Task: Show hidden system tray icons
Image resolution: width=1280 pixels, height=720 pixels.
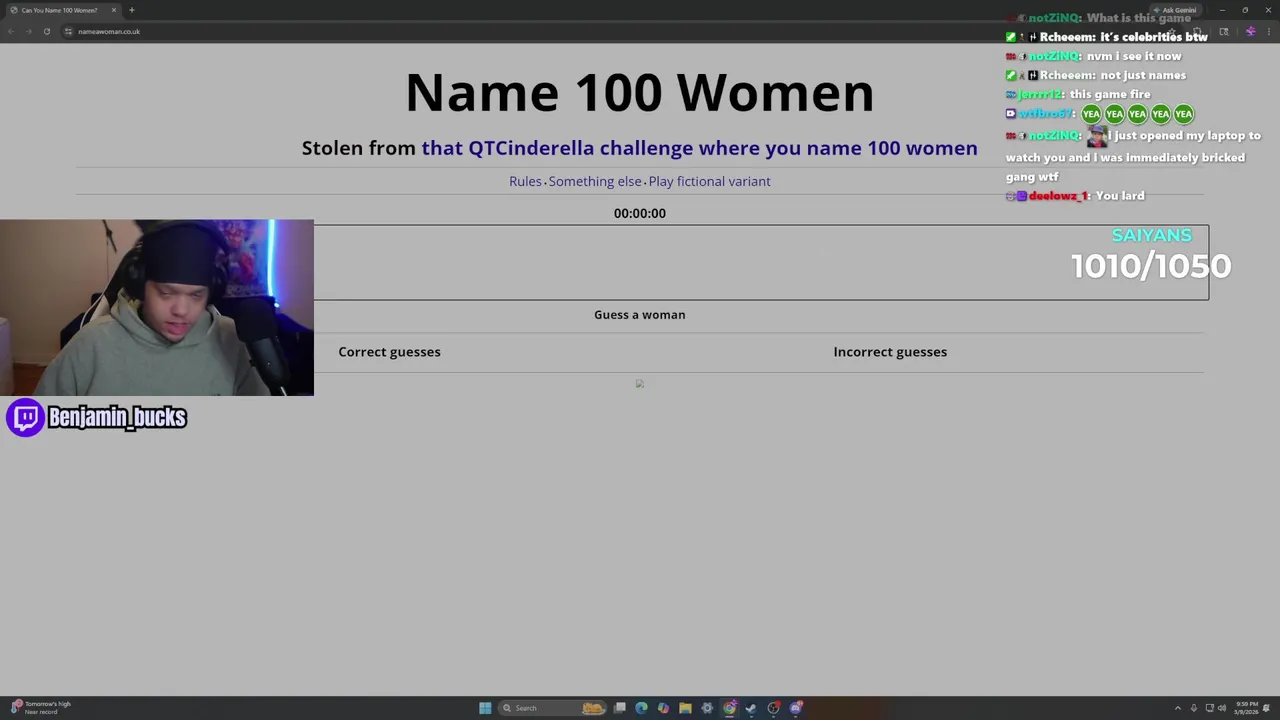Action: click(x=1177, y=708)
